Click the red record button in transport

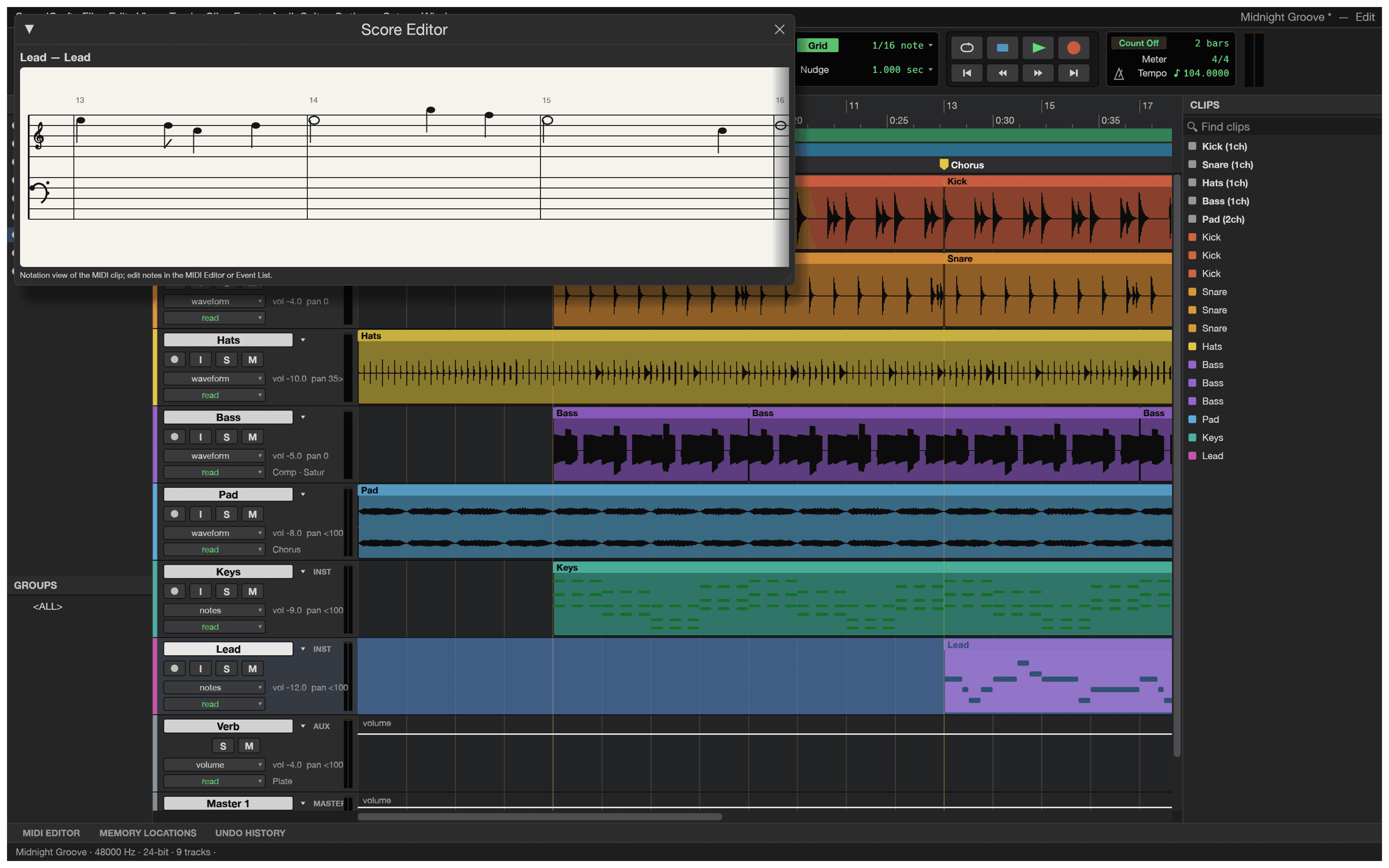pos(1074,47)
